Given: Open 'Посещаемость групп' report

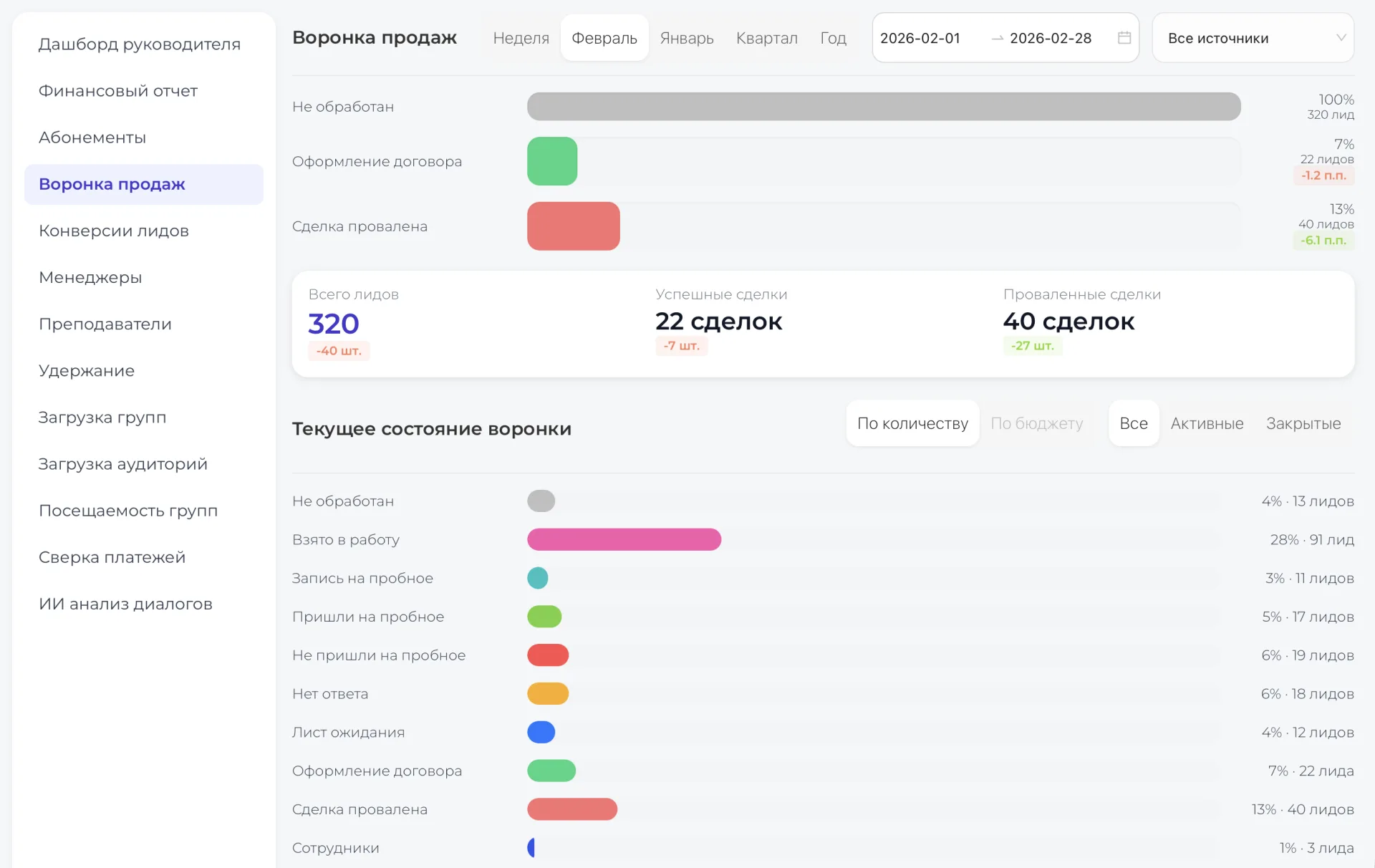Looking at the screenshot, I should coord(144,511).
